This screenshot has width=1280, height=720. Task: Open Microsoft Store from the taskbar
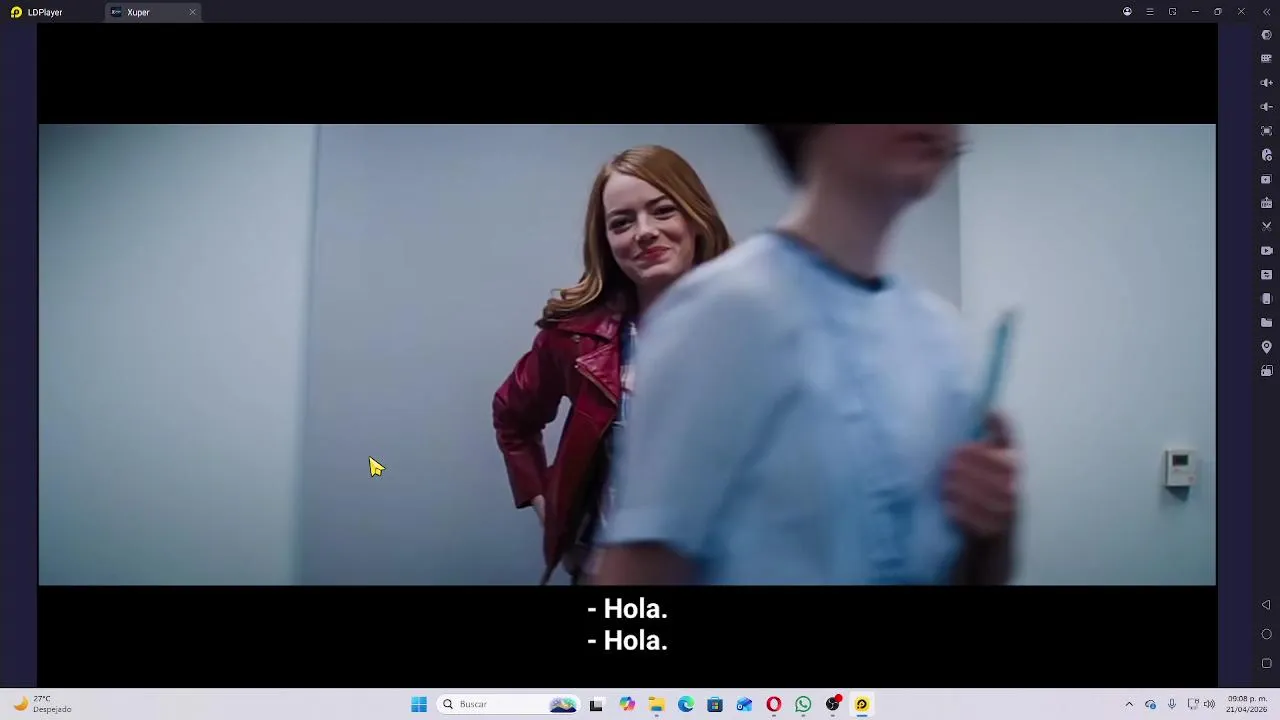pos(715,704)
